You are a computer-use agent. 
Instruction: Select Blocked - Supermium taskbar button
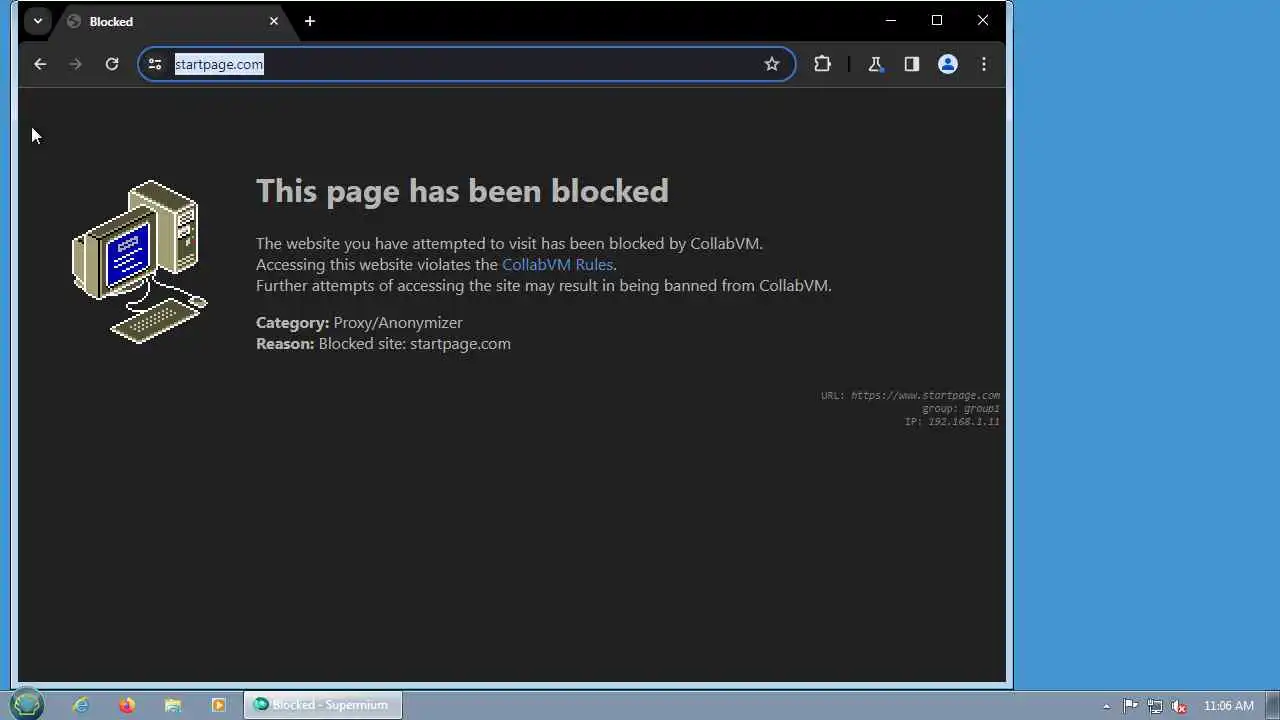tap(323, 705)
